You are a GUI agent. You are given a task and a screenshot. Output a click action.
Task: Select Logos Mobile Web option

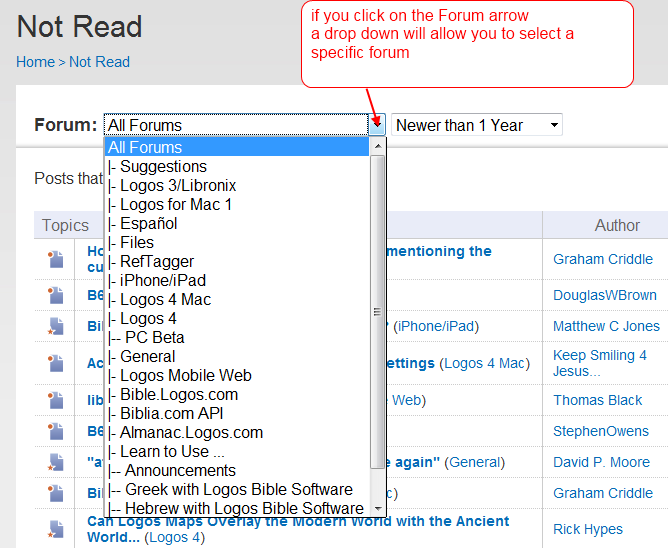click(237, 375)
